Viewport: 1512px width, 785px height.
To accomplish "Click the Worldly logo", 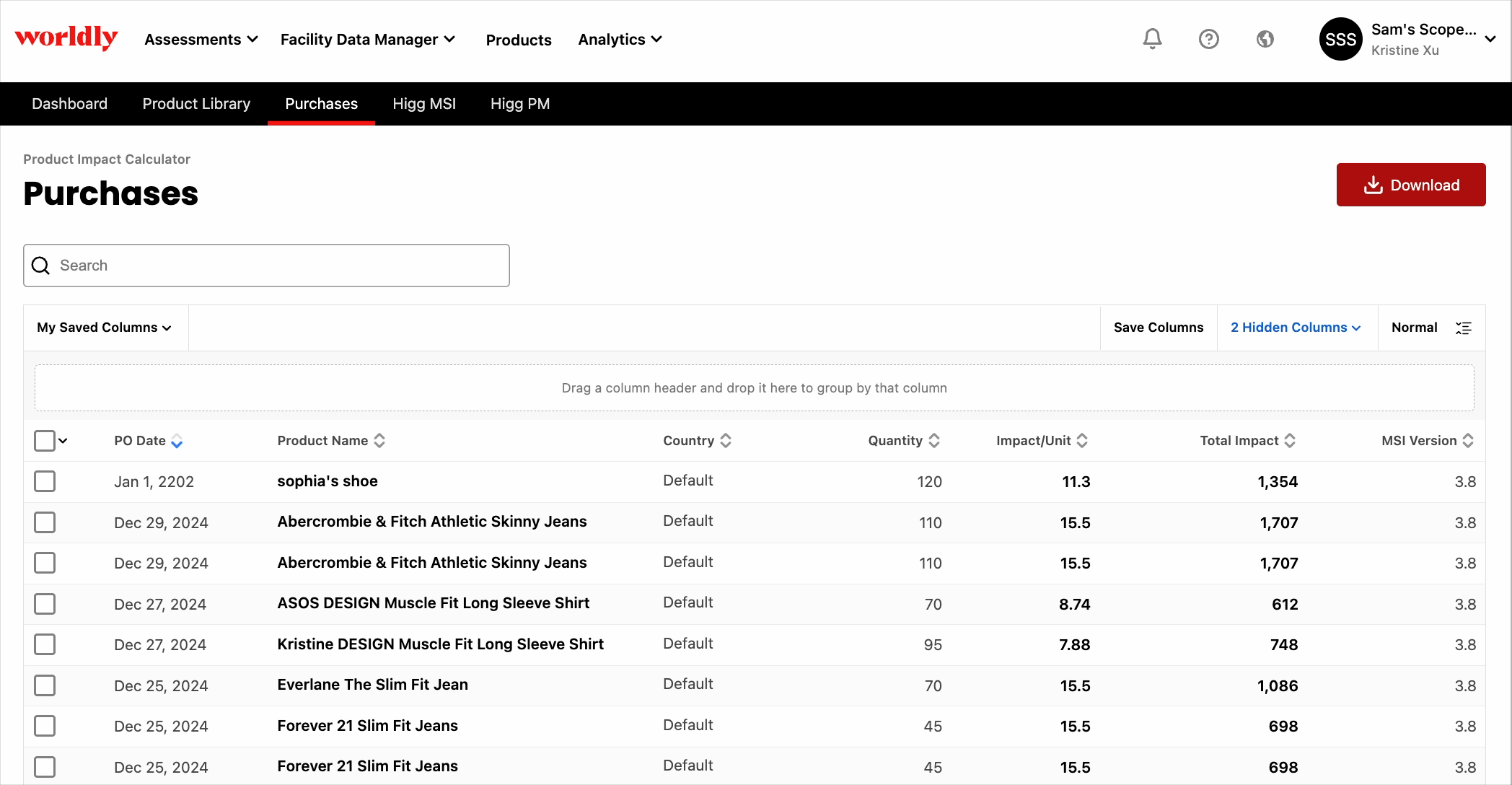I will pos(66,38).
